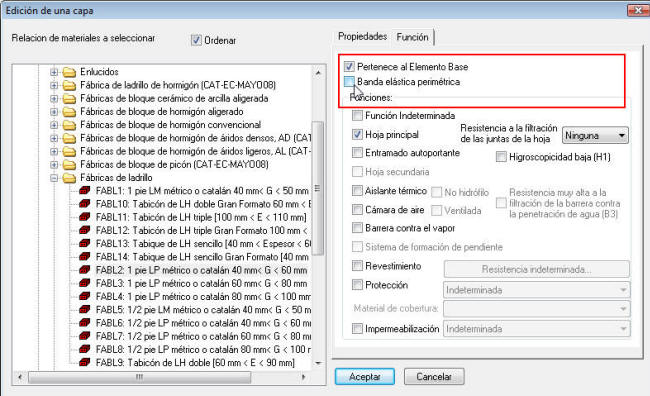Screen dimensions: 650x396
Task: Click the red brick icon of FABL8
Action: pos(85,349)
